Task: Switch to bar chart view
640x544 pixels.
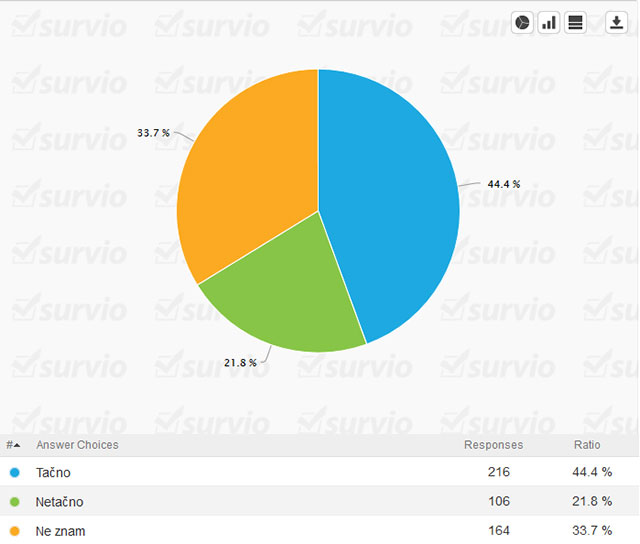Action: coord(548,23)
